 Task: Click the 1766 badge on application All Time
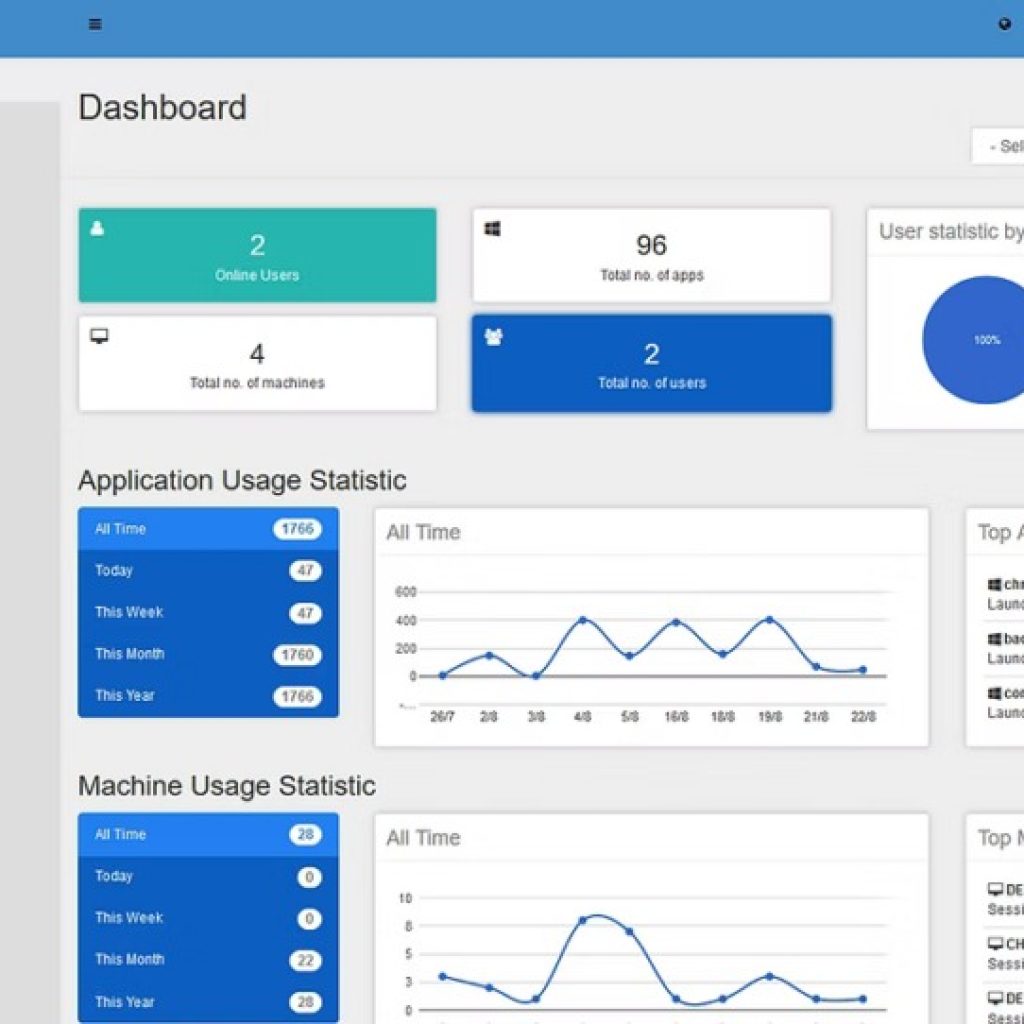click(297, 530)
